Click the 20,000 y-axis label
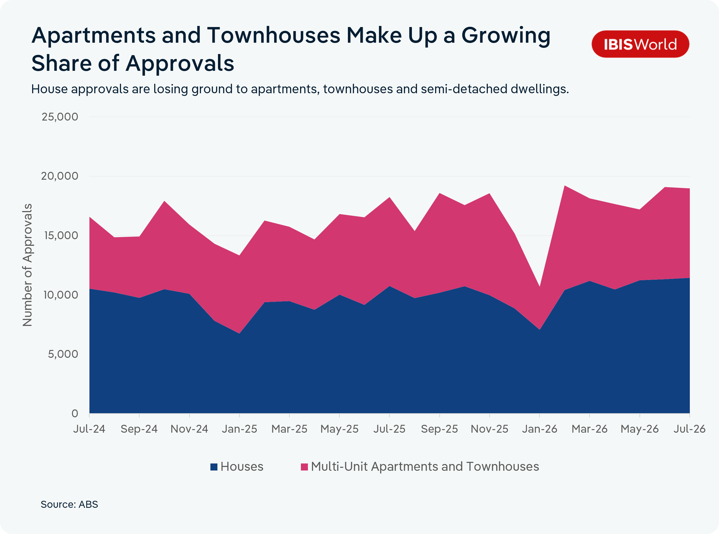The image size is (719, 534). point(60,176)
